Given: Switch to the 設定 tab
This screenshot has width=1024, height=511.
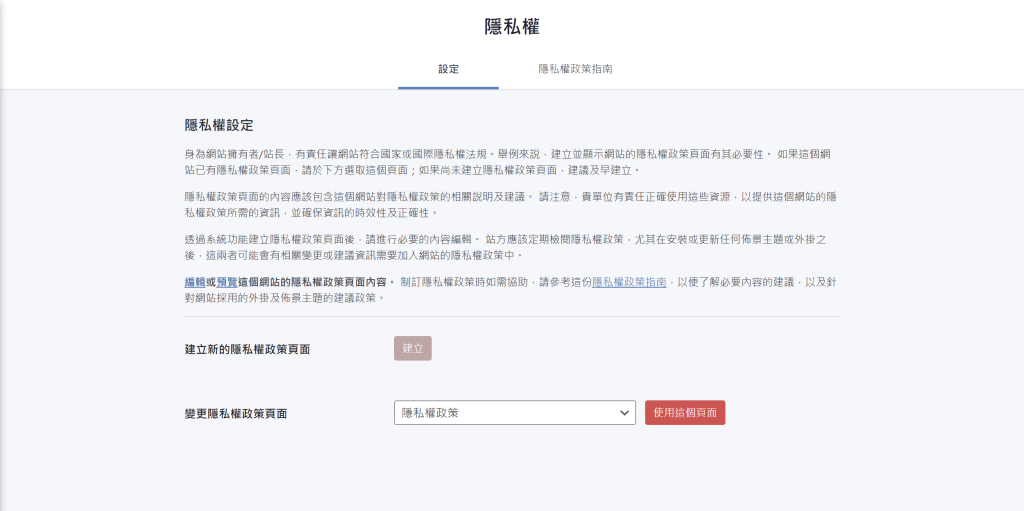Looking at the screenshot, I should [449, 69].
